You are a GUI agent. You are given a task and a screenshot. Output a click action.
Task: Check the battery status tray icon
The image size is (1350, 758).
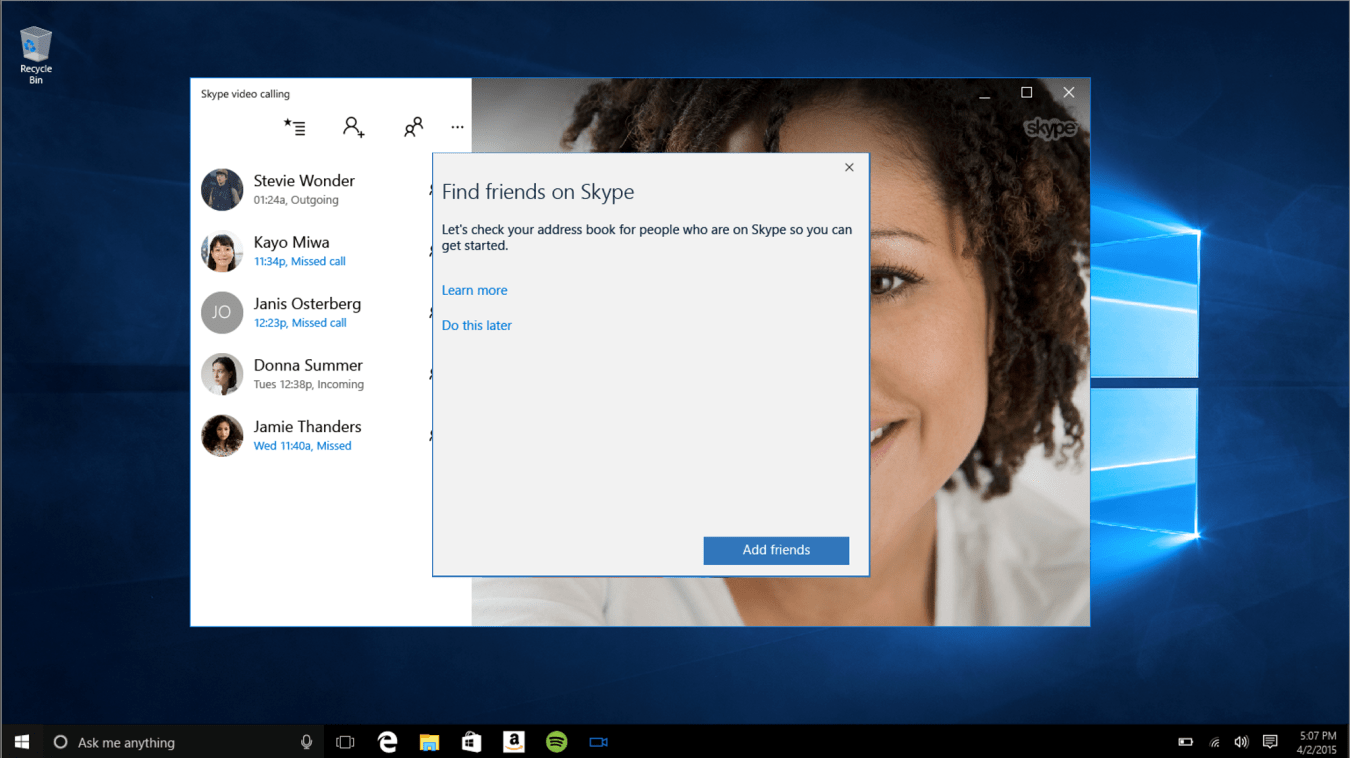coord(1185,742)
